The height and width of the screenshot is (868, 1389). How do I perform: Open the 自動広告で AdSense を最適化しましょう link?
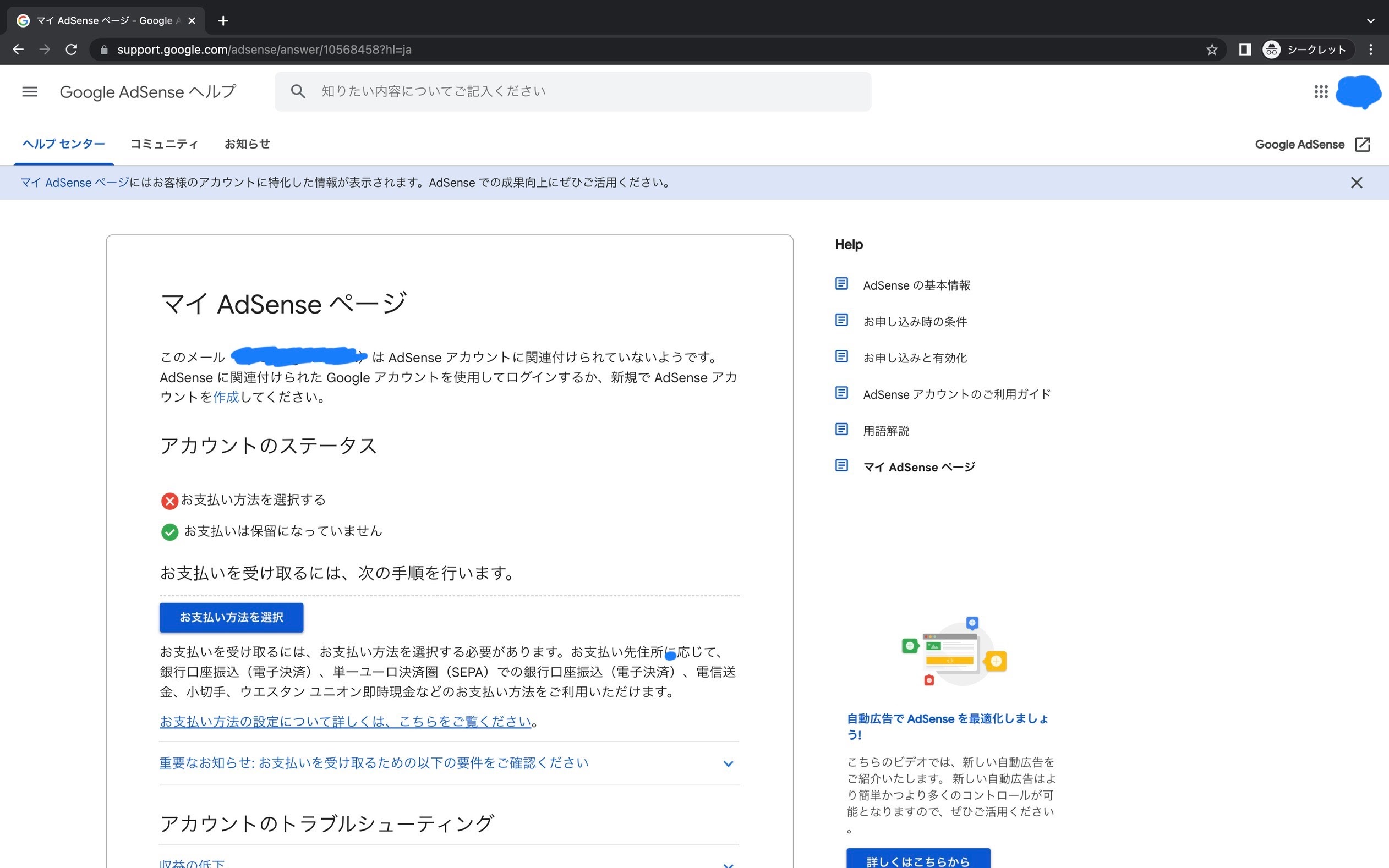(948, 726)
